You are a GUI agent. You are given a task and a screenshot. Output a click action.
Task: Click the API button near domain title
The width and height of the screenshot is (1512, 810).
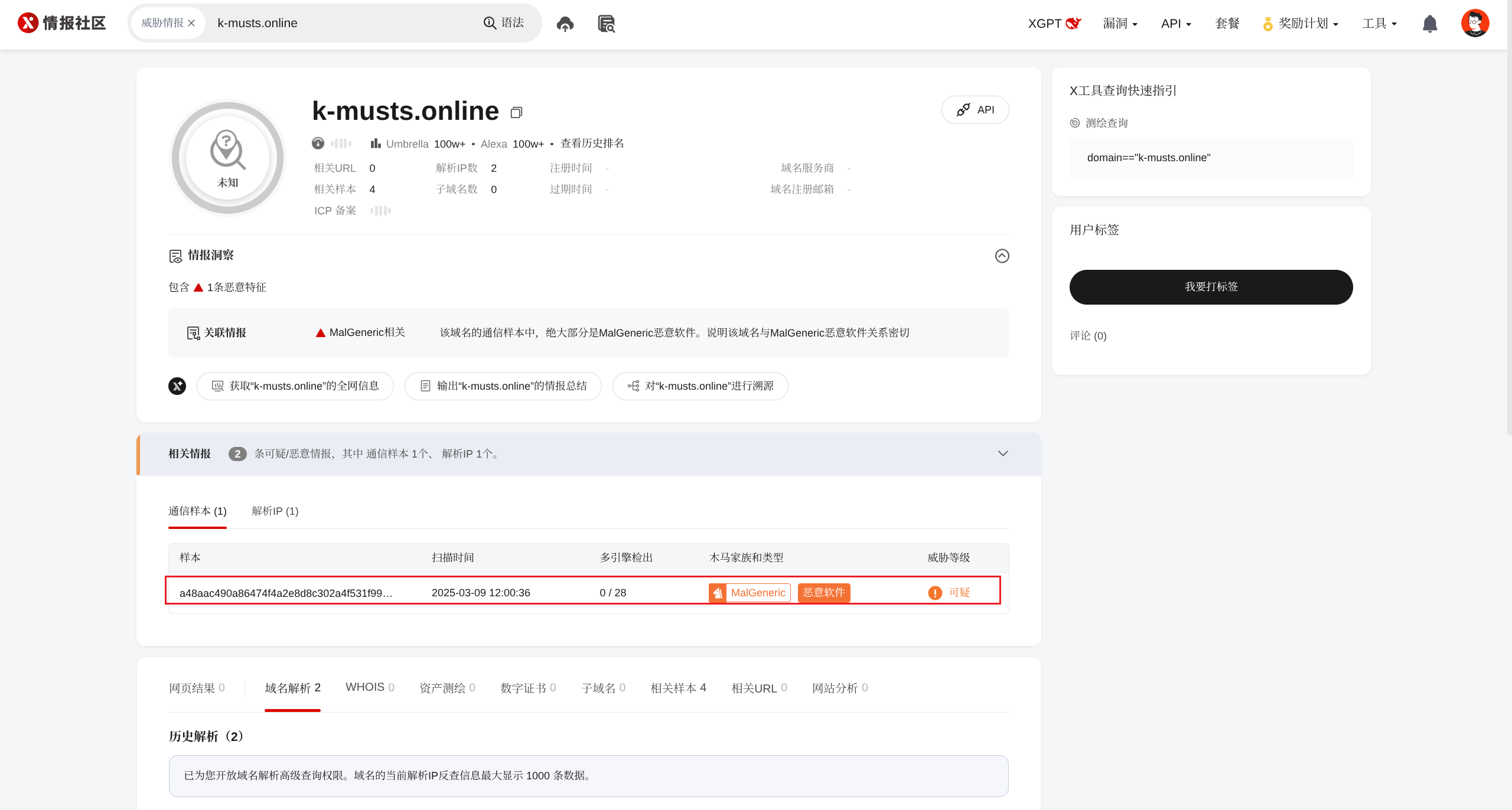pos(975,110)
